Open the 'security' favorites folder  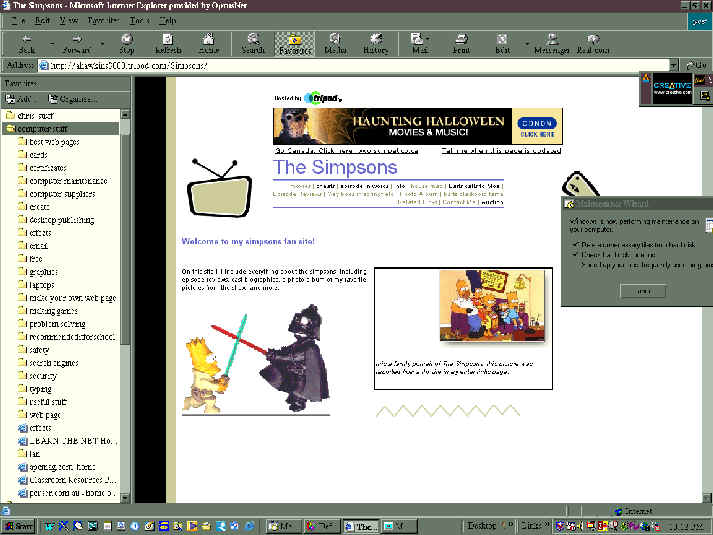(38, 376)
